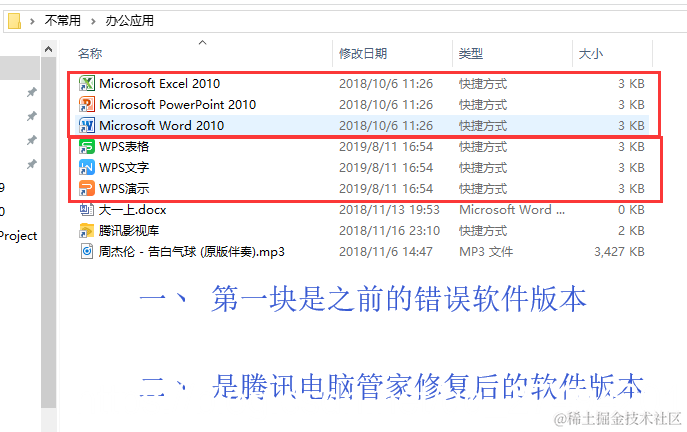
Task: Click date 2018/11/6 14:47 of mp3 file
Action: tap(386, 251)
